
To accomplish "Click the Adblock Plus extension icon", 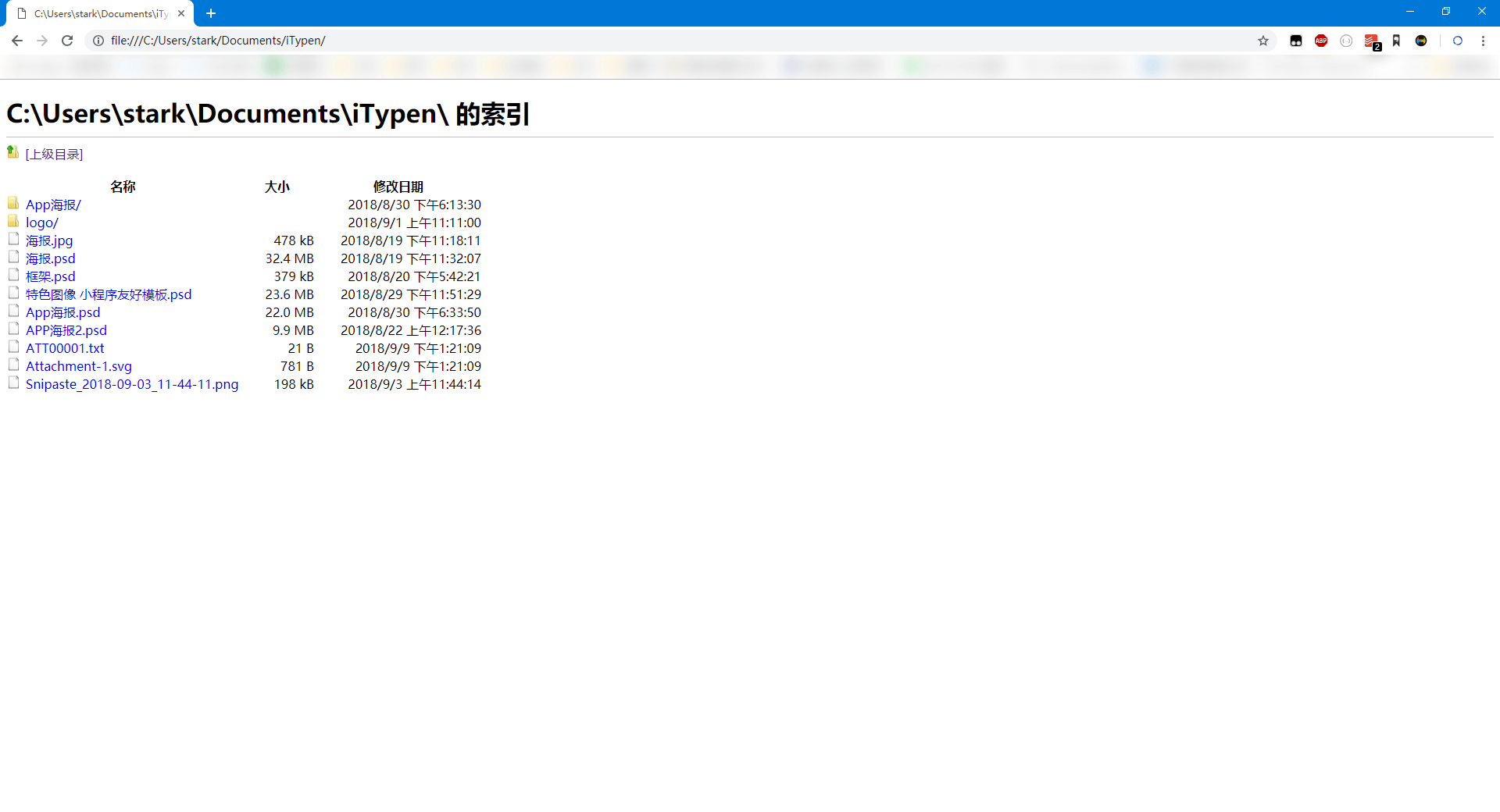I will tap(1321, 41).
